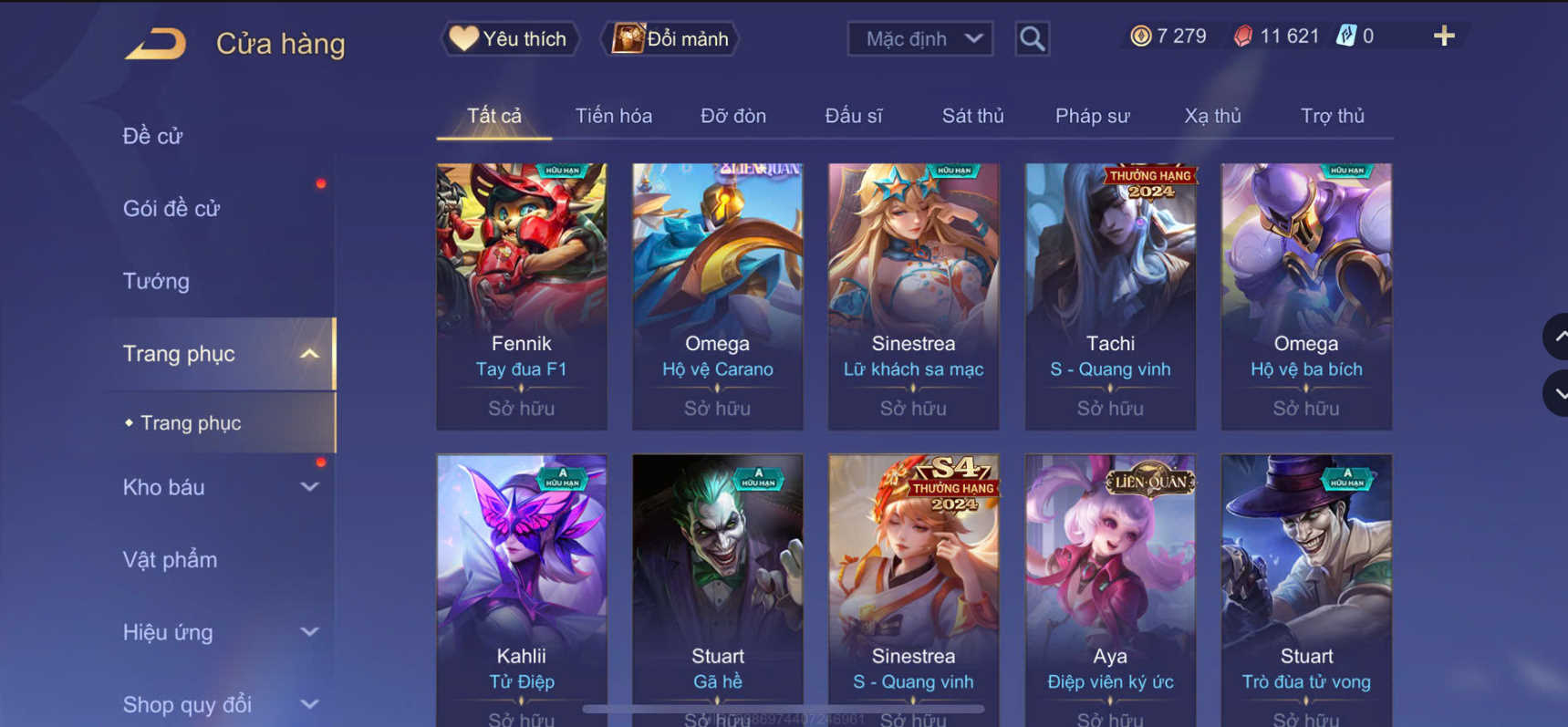1568x727 pixels.
Task: Open the Mặc định sort dropdown
Action: (x=920, y=39)
